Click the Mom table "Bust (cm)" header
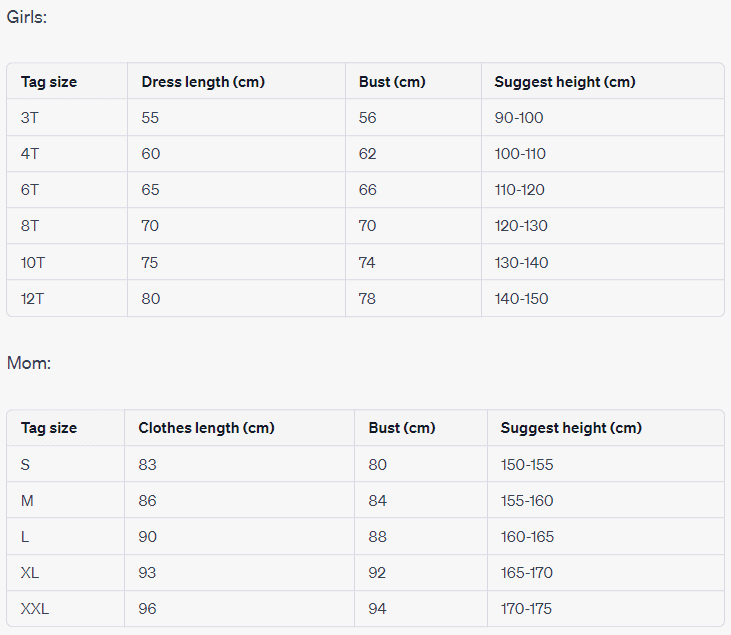 click(402, 428)
